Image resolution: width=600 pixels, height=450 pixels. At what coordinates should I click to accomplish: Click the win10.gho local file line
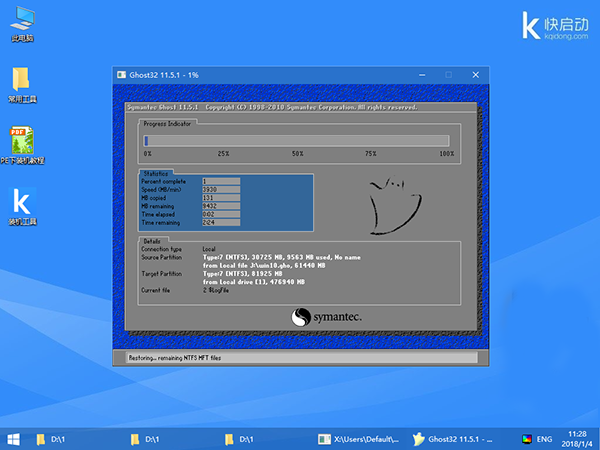264,266
